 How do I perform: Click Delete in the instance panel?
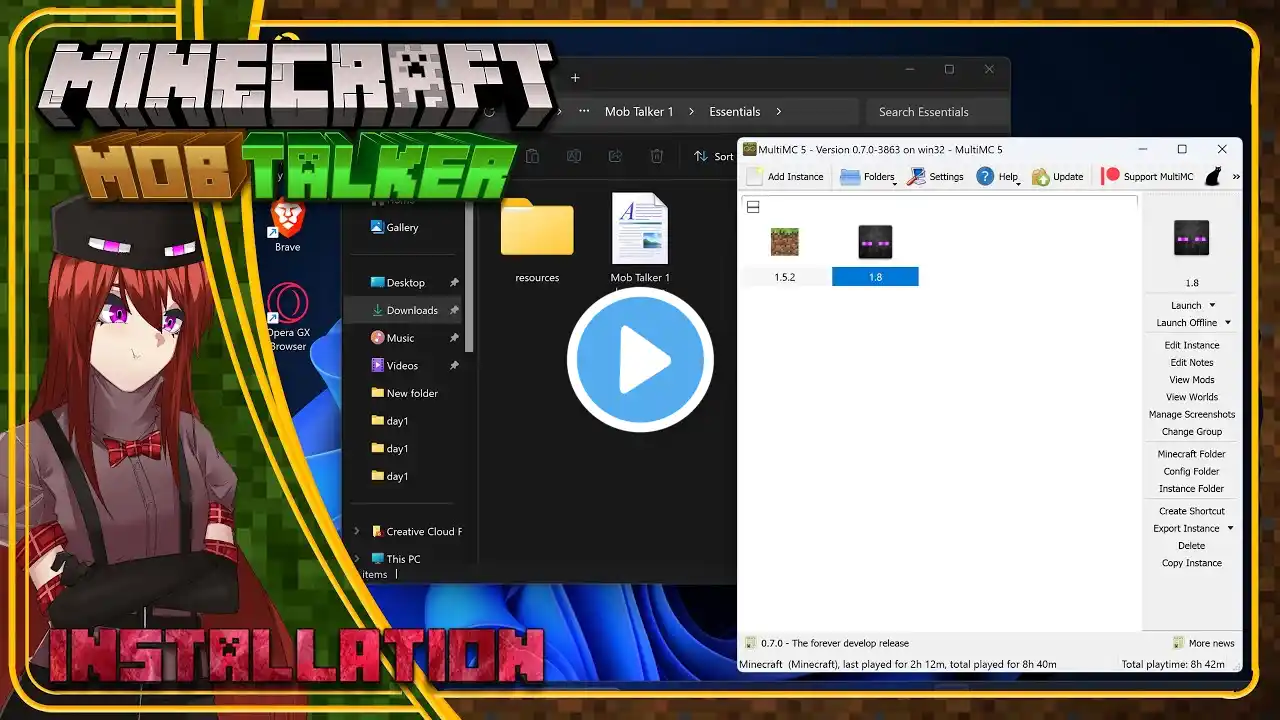pos(1192,546)
